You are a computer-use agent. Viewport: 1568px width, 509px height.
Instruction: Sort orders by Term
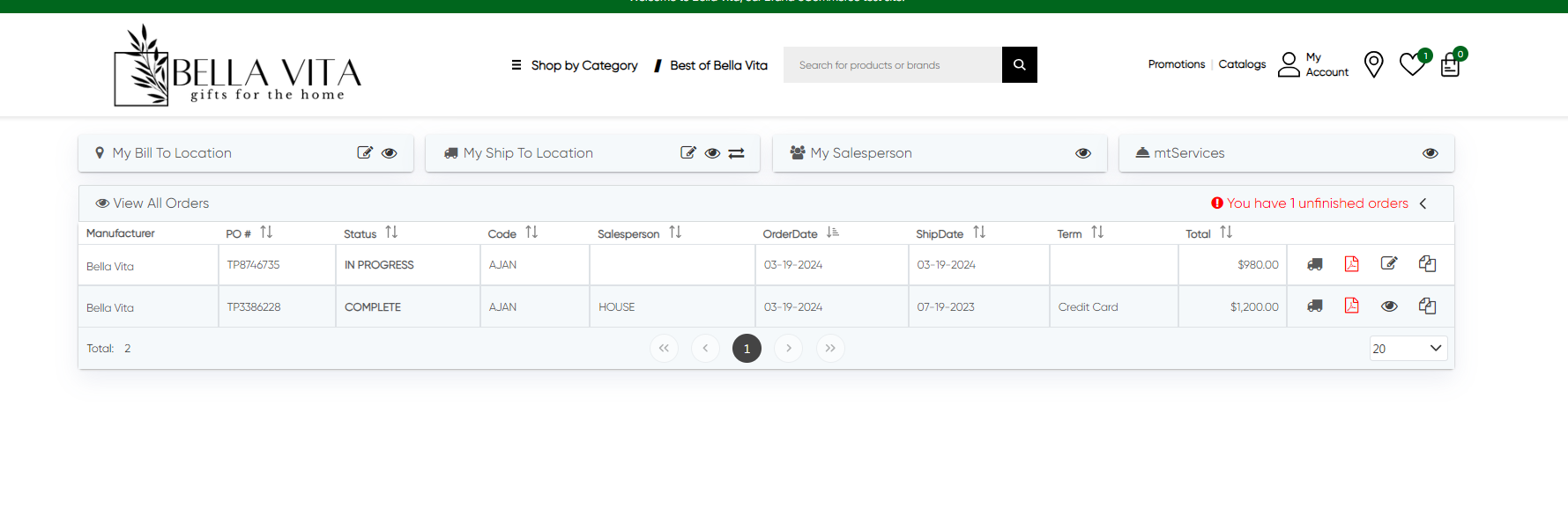coord(1097,232)
